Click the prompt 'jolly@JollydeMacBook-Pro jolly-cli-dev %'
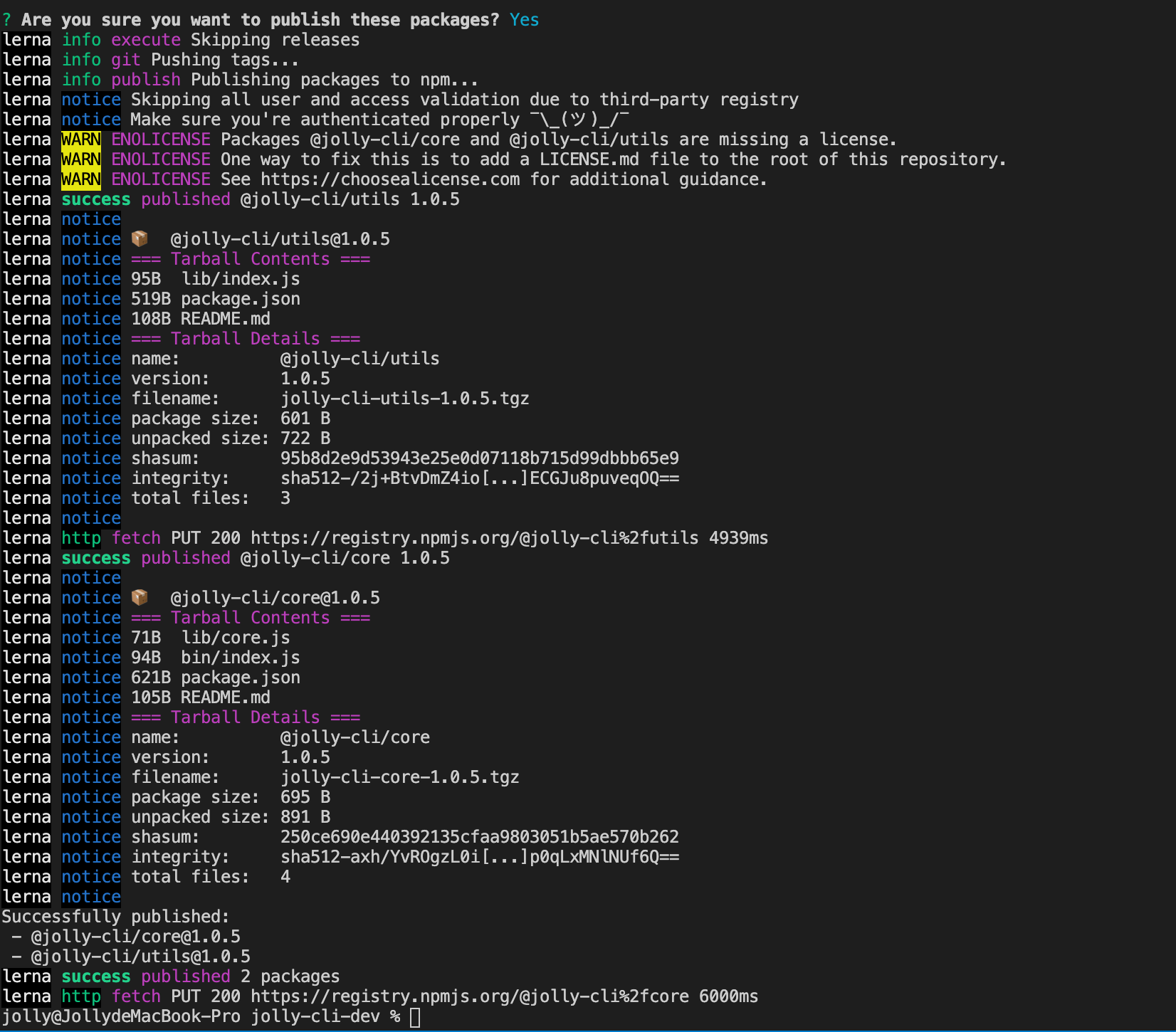 click(x=201, y=1016)
